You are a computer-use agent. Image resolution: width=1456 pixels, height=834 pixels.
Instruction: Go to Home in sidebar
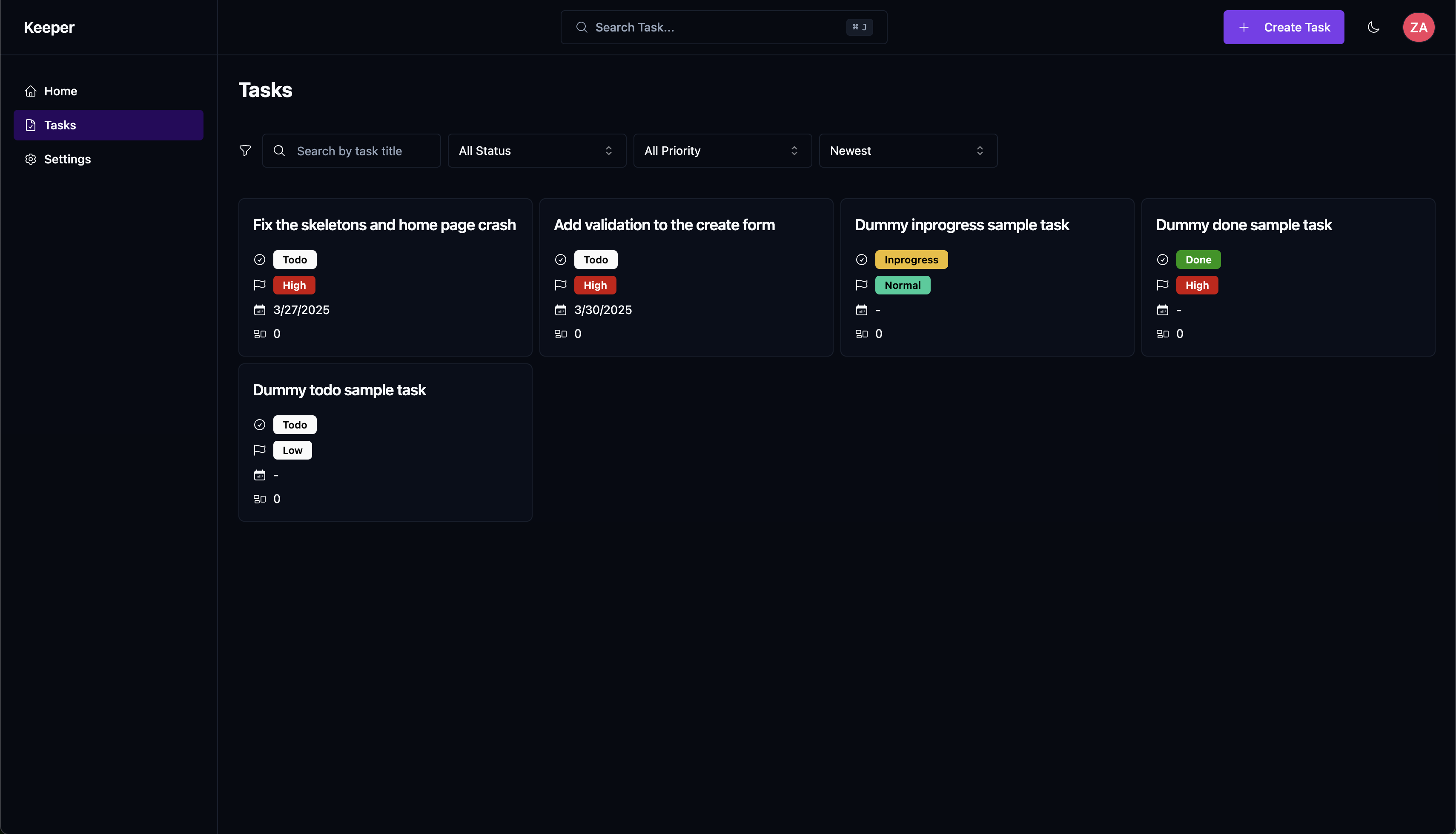[x=108, y=91]
